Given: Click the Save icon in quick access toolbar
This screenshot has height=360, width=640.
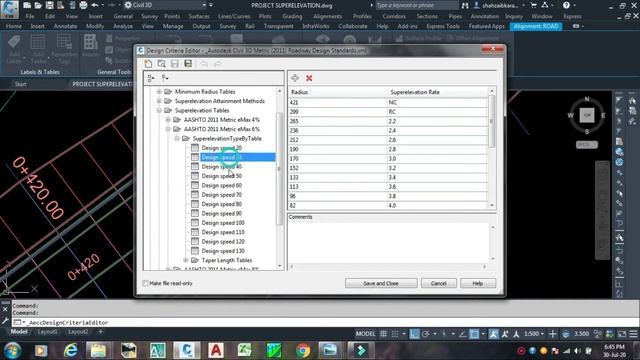Looking at the screenshot, I should [x=49, y=5].
